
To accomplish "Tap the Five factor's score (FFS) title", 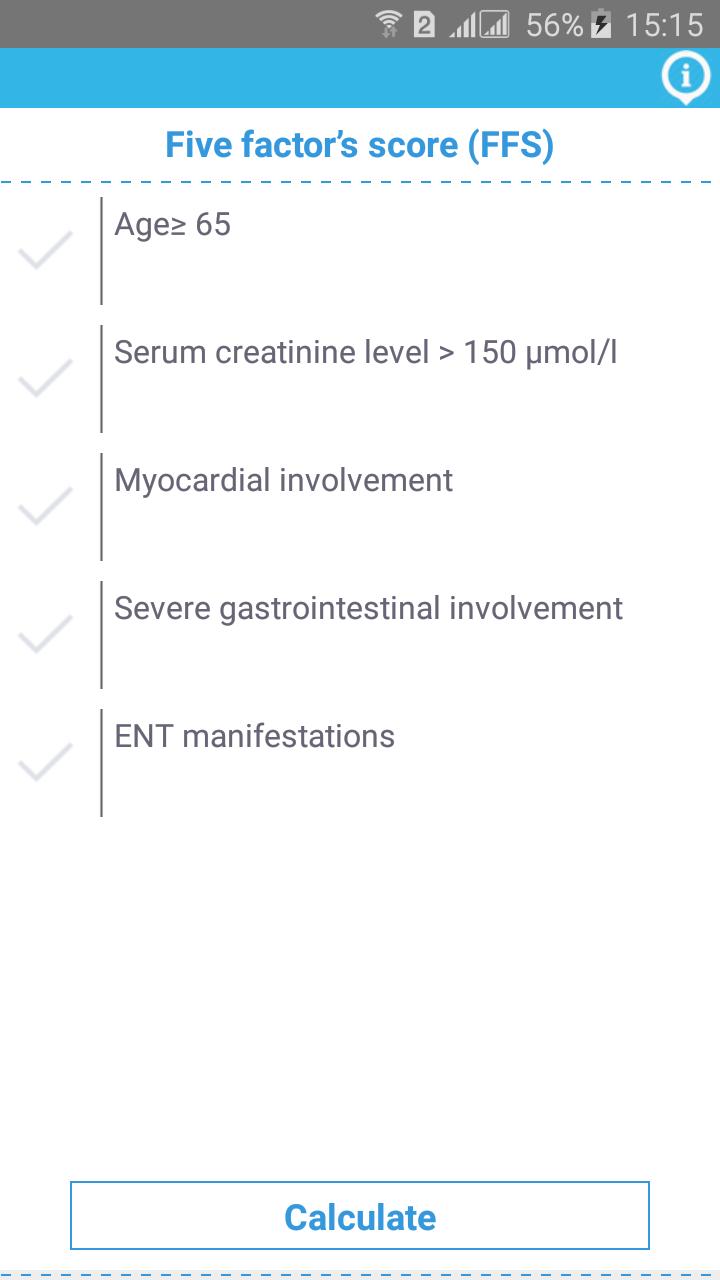I will [x=360, y=146].
